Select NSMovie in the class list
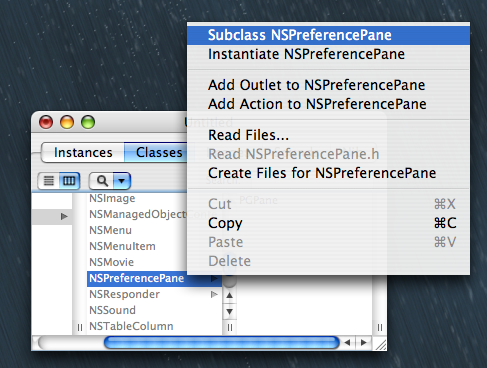 click(137, 262)
